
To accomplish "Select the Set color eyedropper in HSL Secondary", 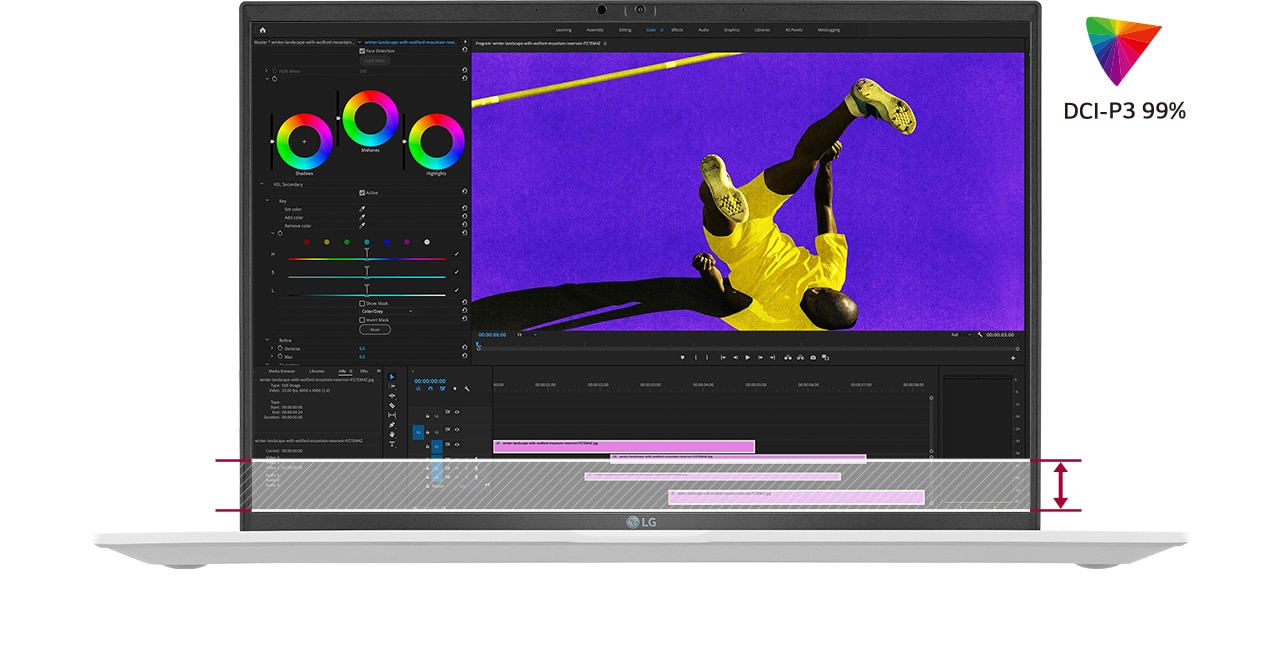I will tap(361, 208).
